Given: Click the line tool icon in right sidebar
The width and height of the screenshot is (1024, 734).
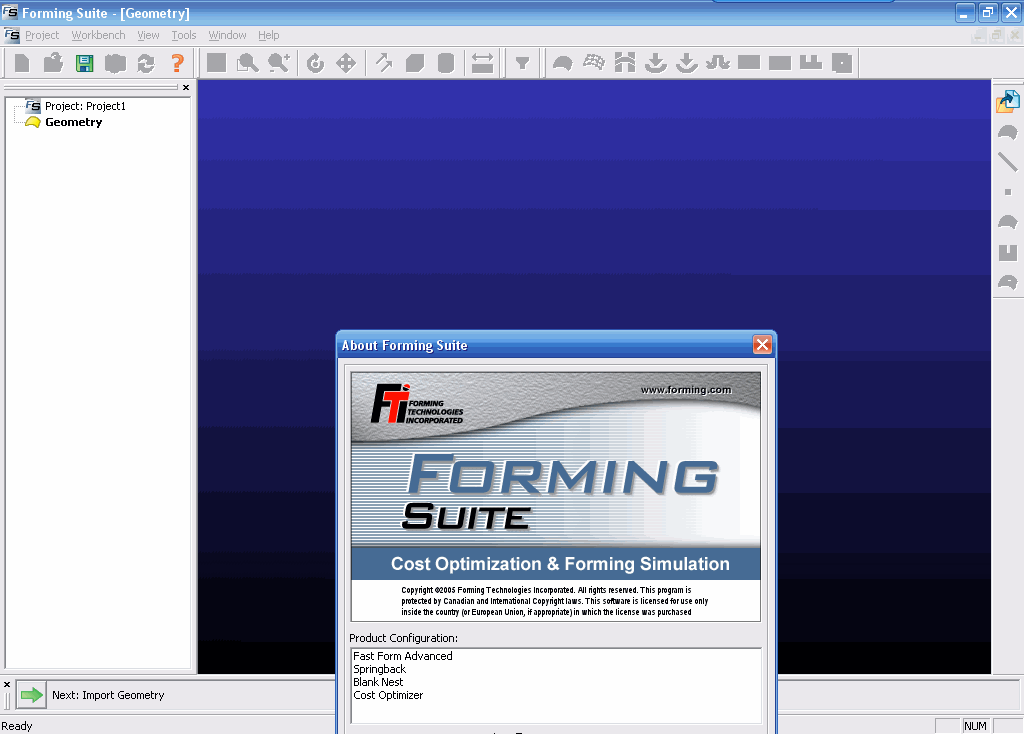Looking at the screenshot, I should click(x=1008, y=161).
